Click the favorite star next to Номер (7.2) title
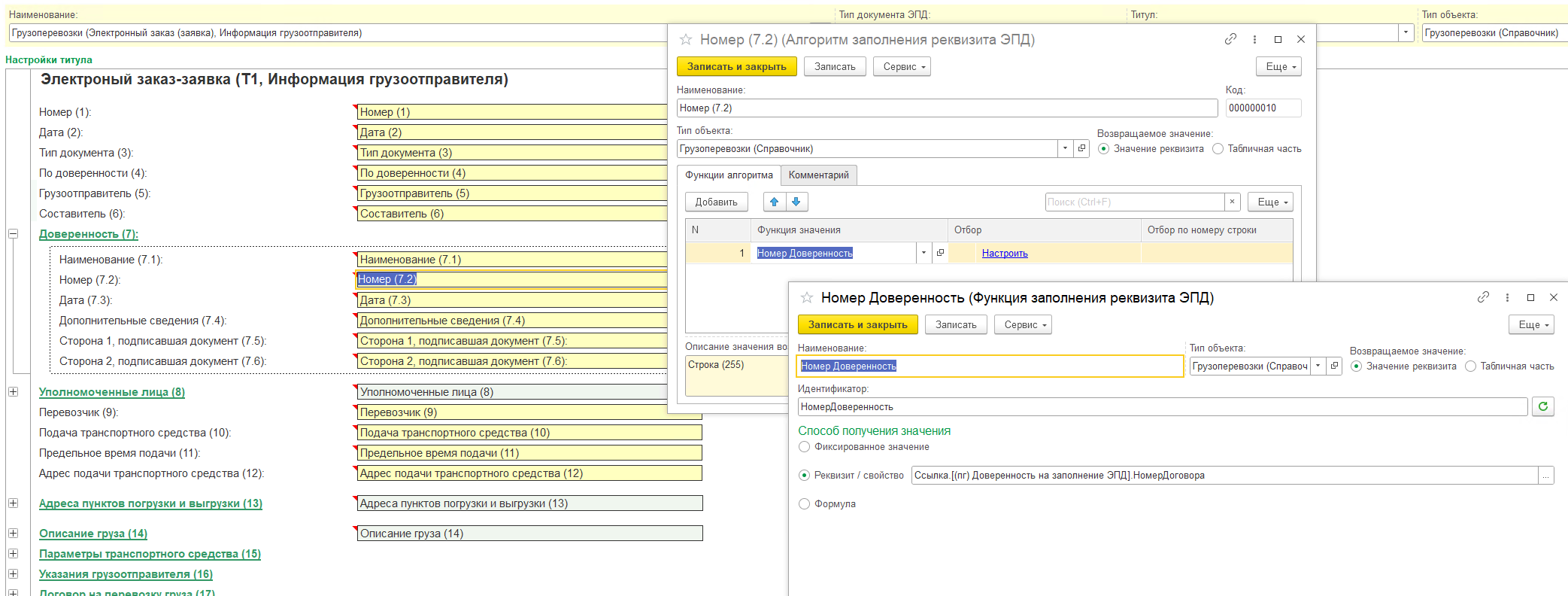This screenshot has height=596, width=1568. pos(685,39)
